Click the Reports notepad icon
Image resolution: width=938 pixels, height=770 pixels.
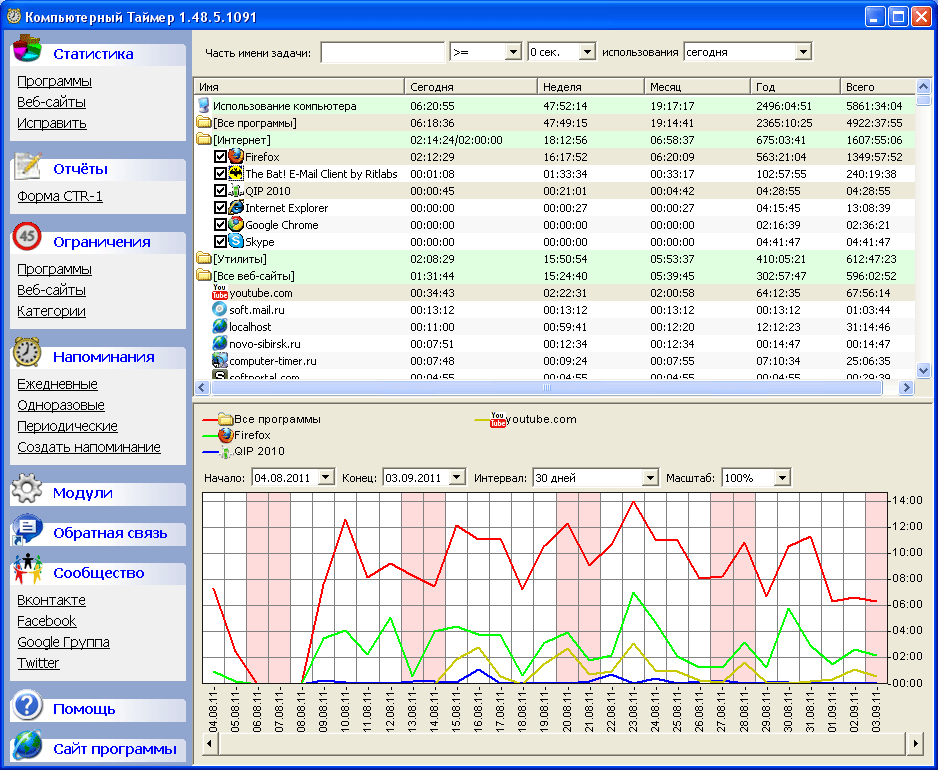pos(27,167)
